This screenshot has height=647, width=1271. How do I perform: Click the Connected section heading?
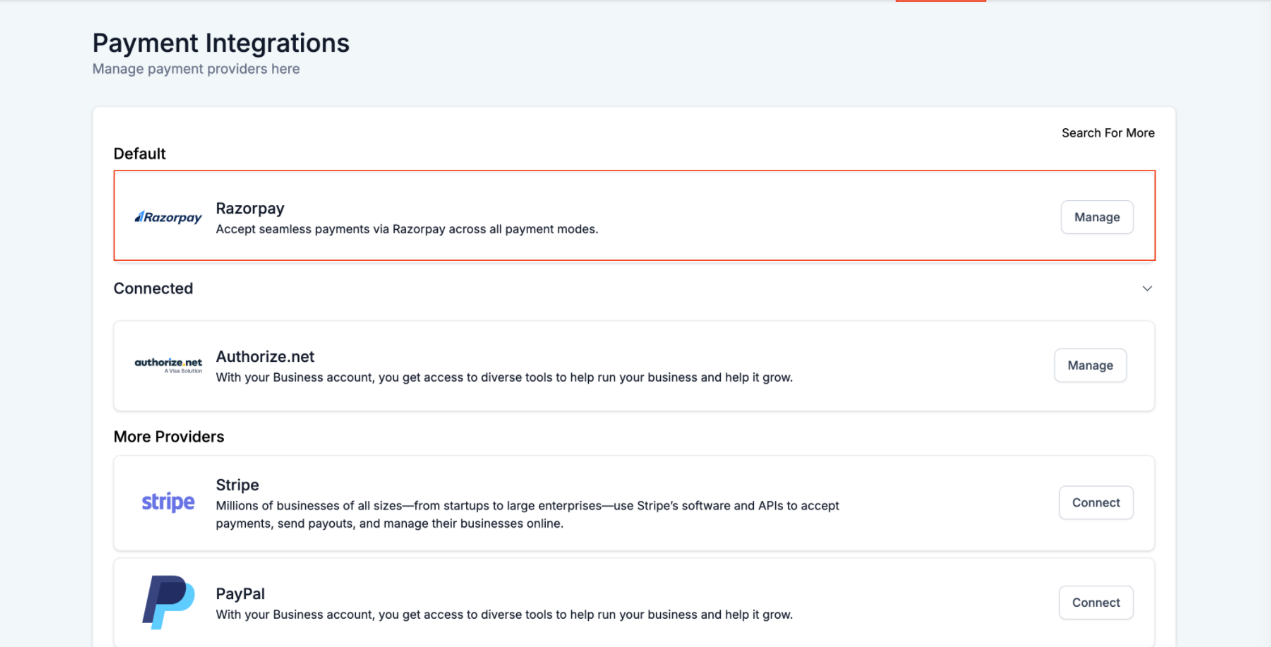point(153,288)
